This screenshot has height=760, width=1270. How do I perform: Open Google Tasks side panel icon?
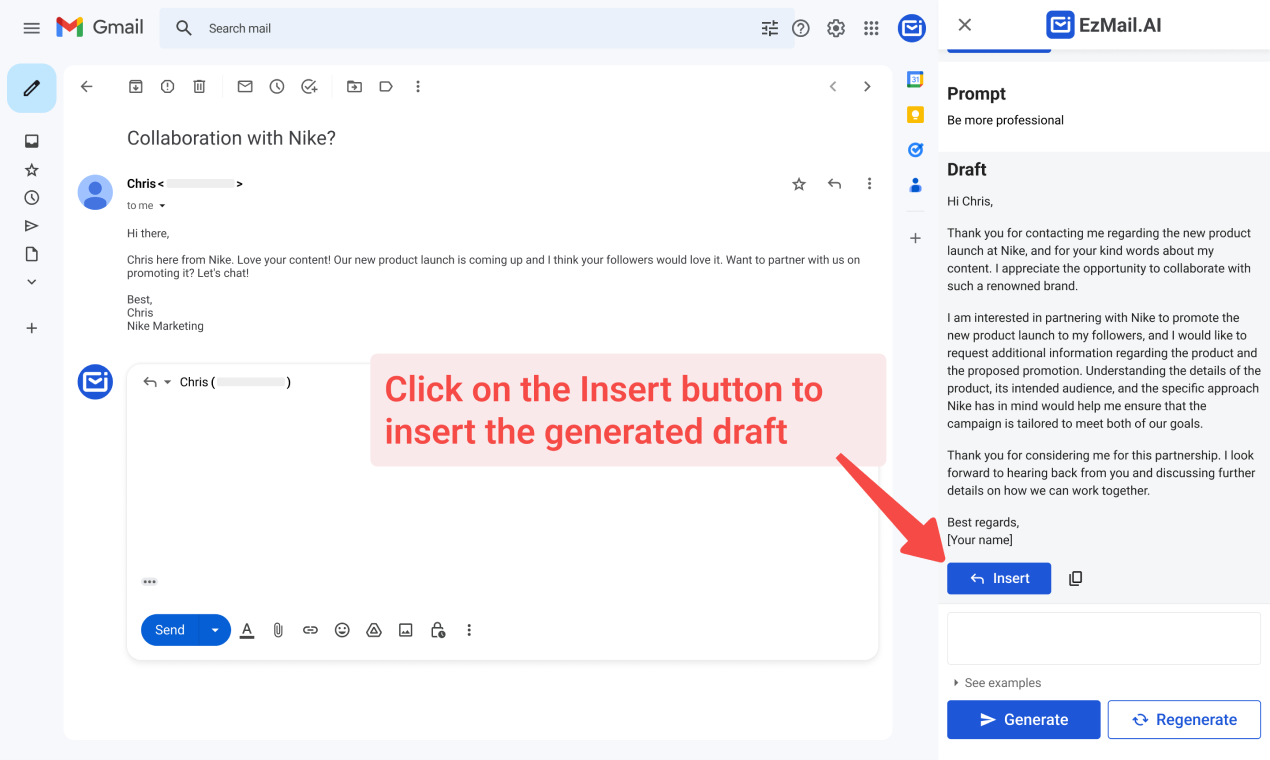coord(915,149)
